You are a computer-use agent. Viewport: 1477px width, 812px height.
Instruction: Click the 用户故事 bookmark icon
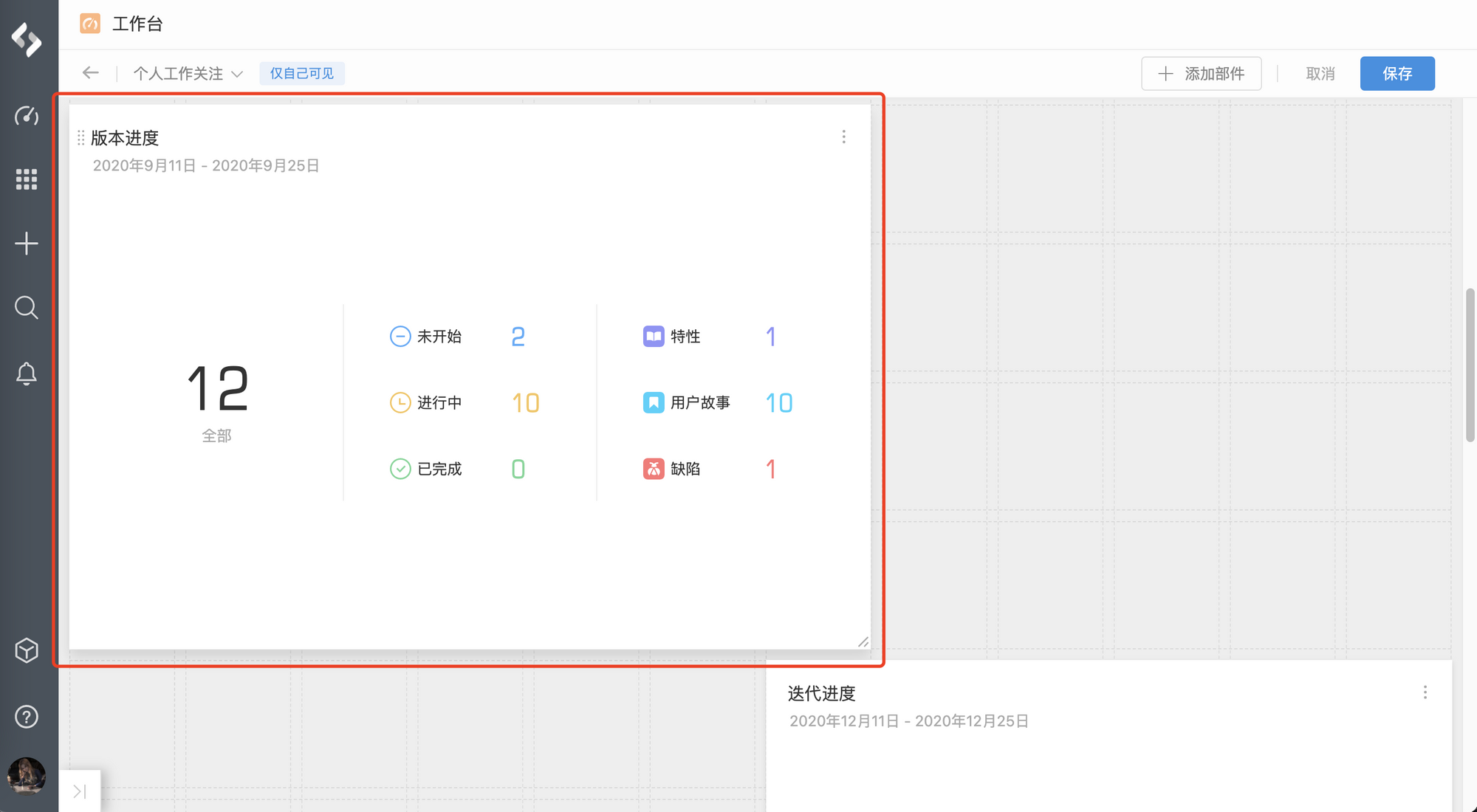654,402
